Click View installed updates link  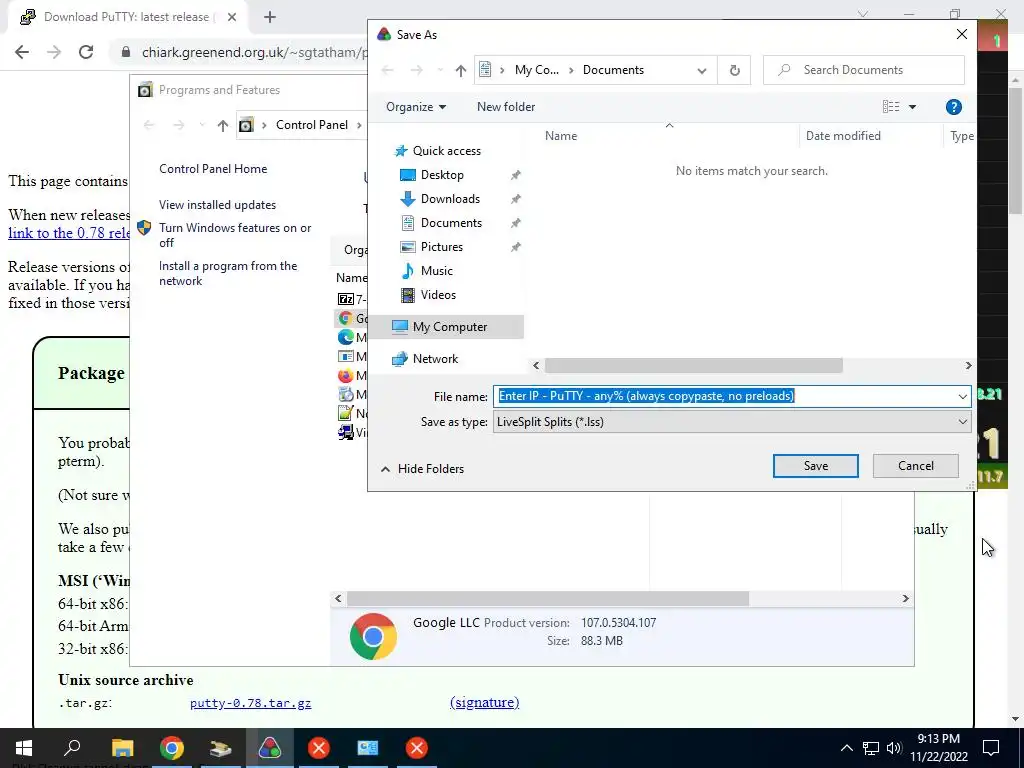217,205
